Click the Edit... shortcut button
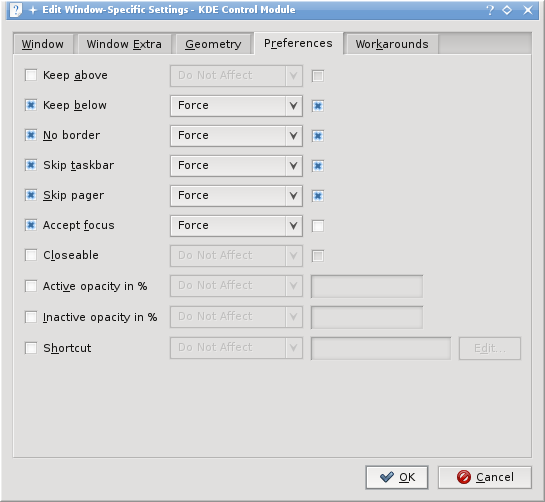Image resolution: width=545 pixels, height=502 pixels. (490, 348)
